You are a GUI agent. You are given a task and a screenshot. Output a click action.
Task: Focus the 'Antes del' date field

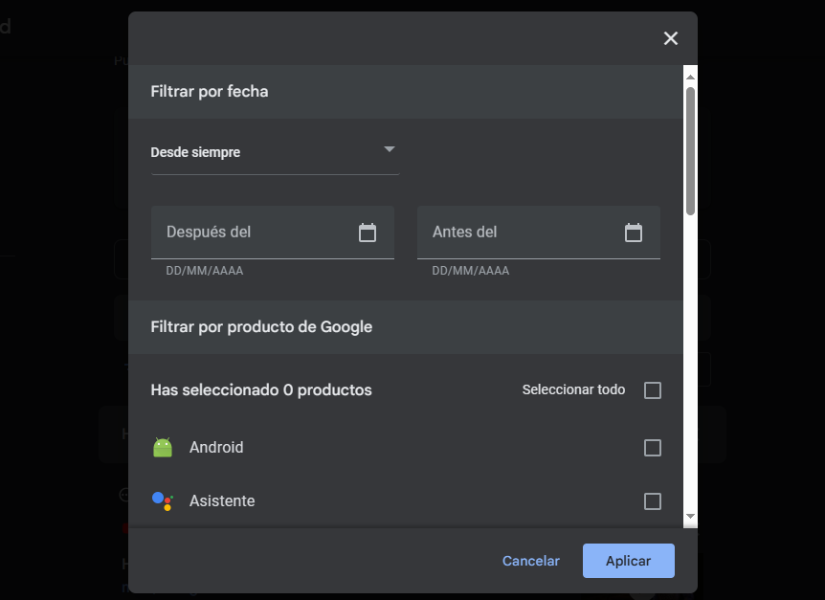coord(520,232)
